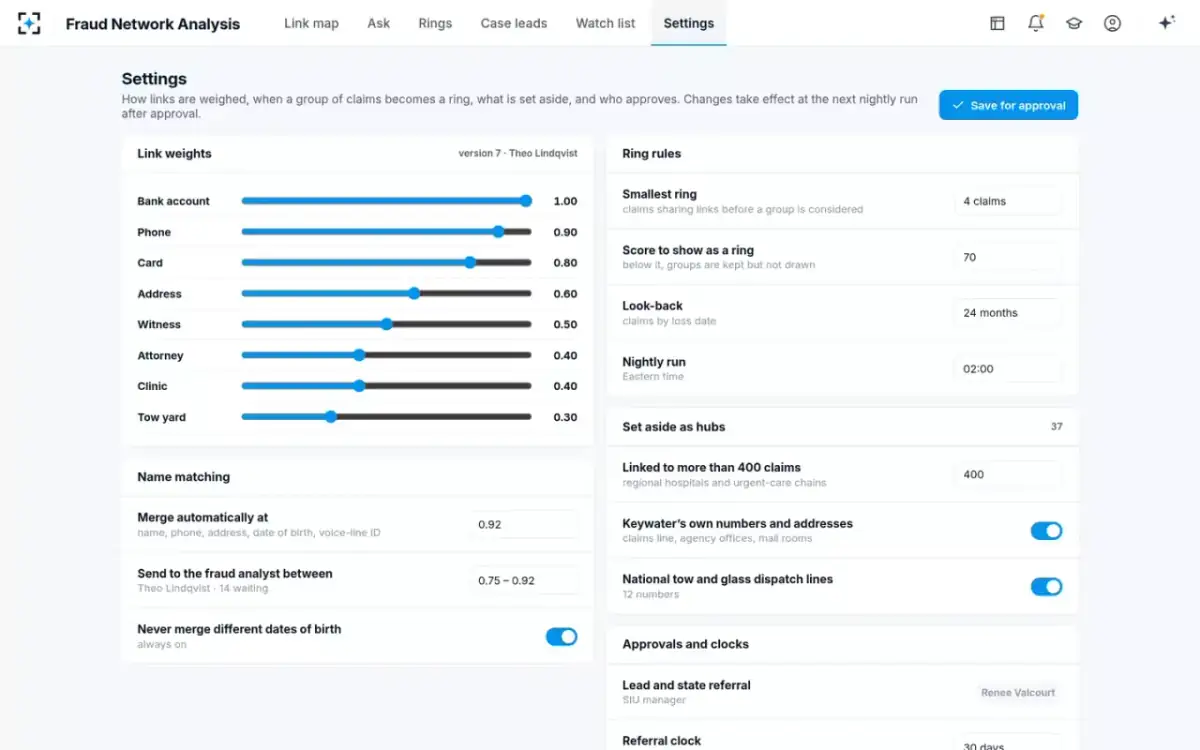Switch to the Link map tab
The width and height of the screenshot is (1200, 750).
tap(311, 23)
